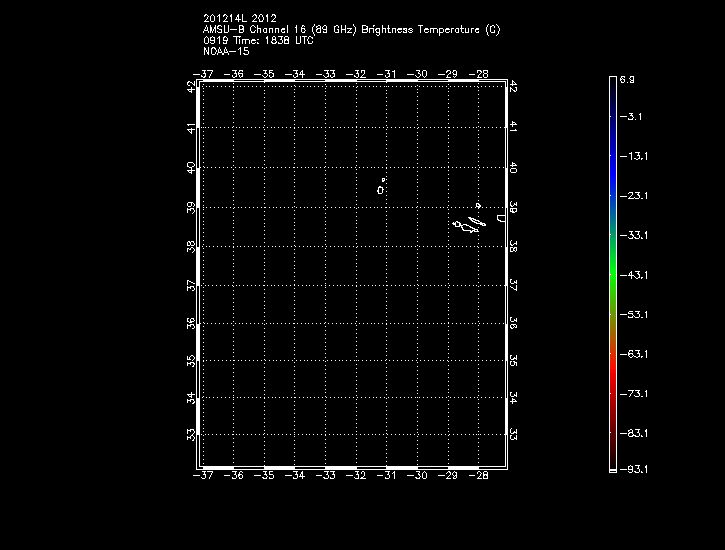Click the tiny island dot above the -31 island
This screenshot has width=725, height=550.
tap(383, 179)
